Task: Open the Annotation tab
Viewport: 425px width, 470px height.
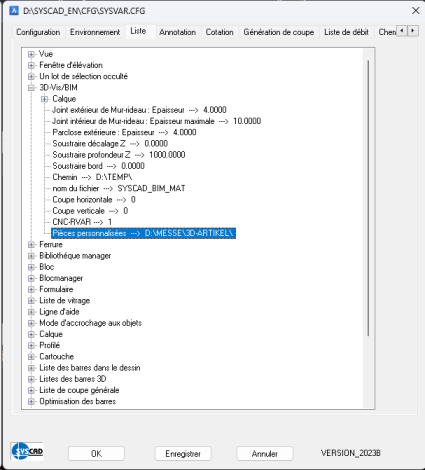Action: 177,32
